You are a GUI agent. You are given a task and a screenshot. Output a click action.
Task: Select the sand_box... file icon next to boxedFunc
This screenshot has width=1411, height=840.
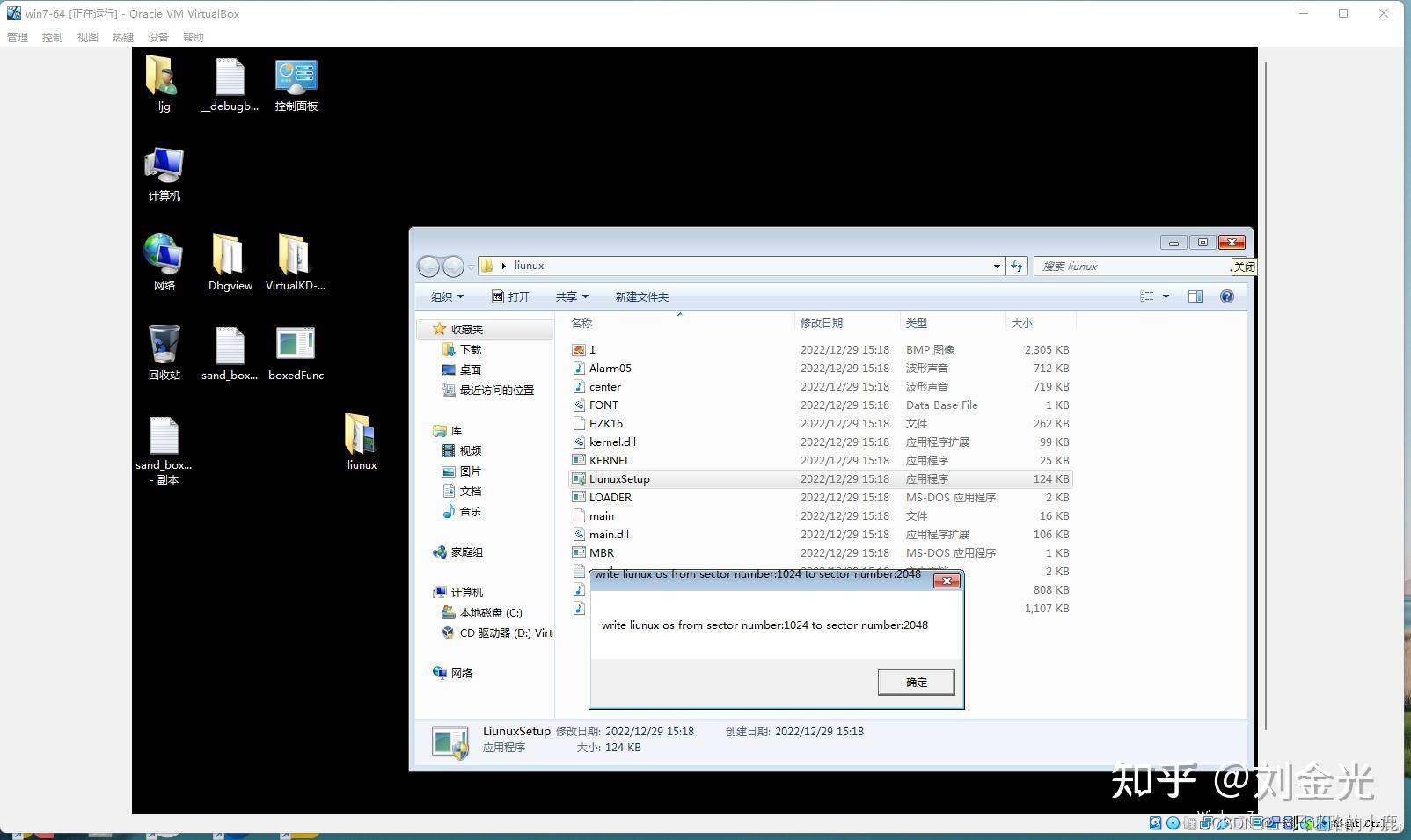[x=230, y=352]
